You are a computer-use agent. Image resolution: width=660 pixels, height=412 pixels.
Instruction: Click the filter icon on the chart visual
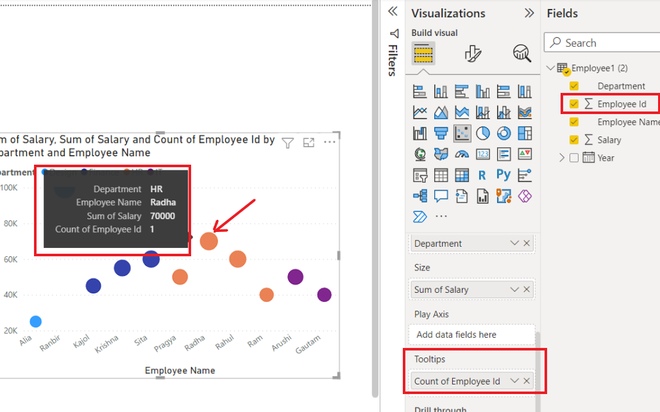(287, 143)
